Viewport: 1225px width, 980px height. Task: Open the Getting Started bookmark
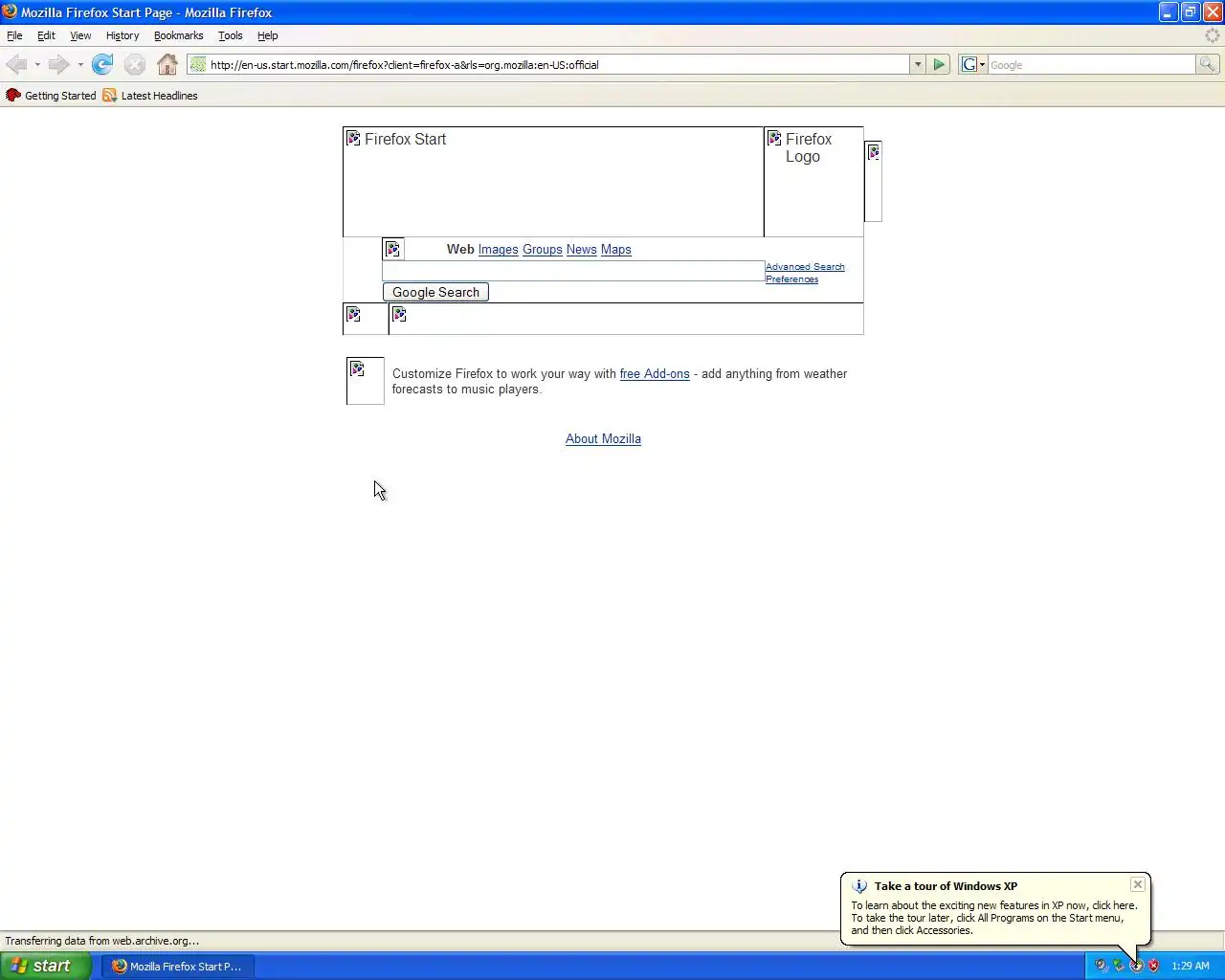52,96
